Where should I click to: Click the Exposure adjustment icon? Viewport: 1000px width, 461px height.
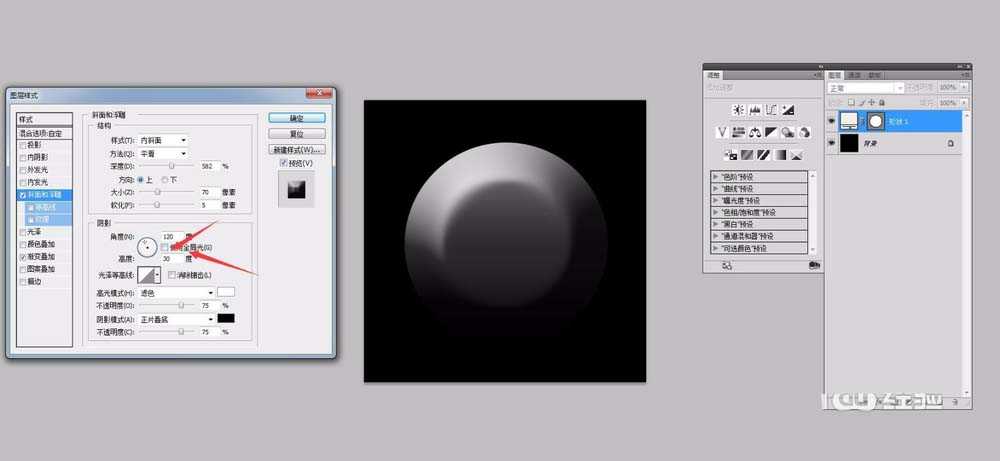coord(789,110)
